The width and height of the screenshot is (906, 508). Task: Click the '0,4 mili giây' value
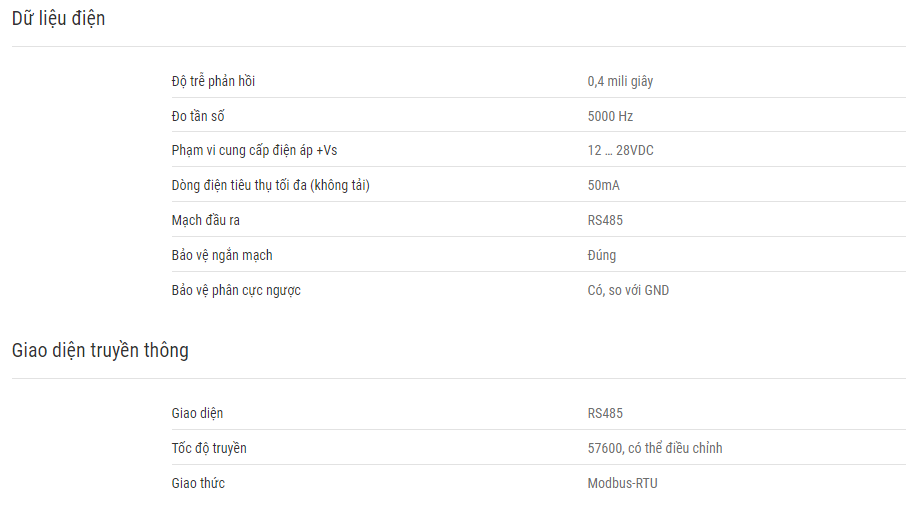pos(620,81)
